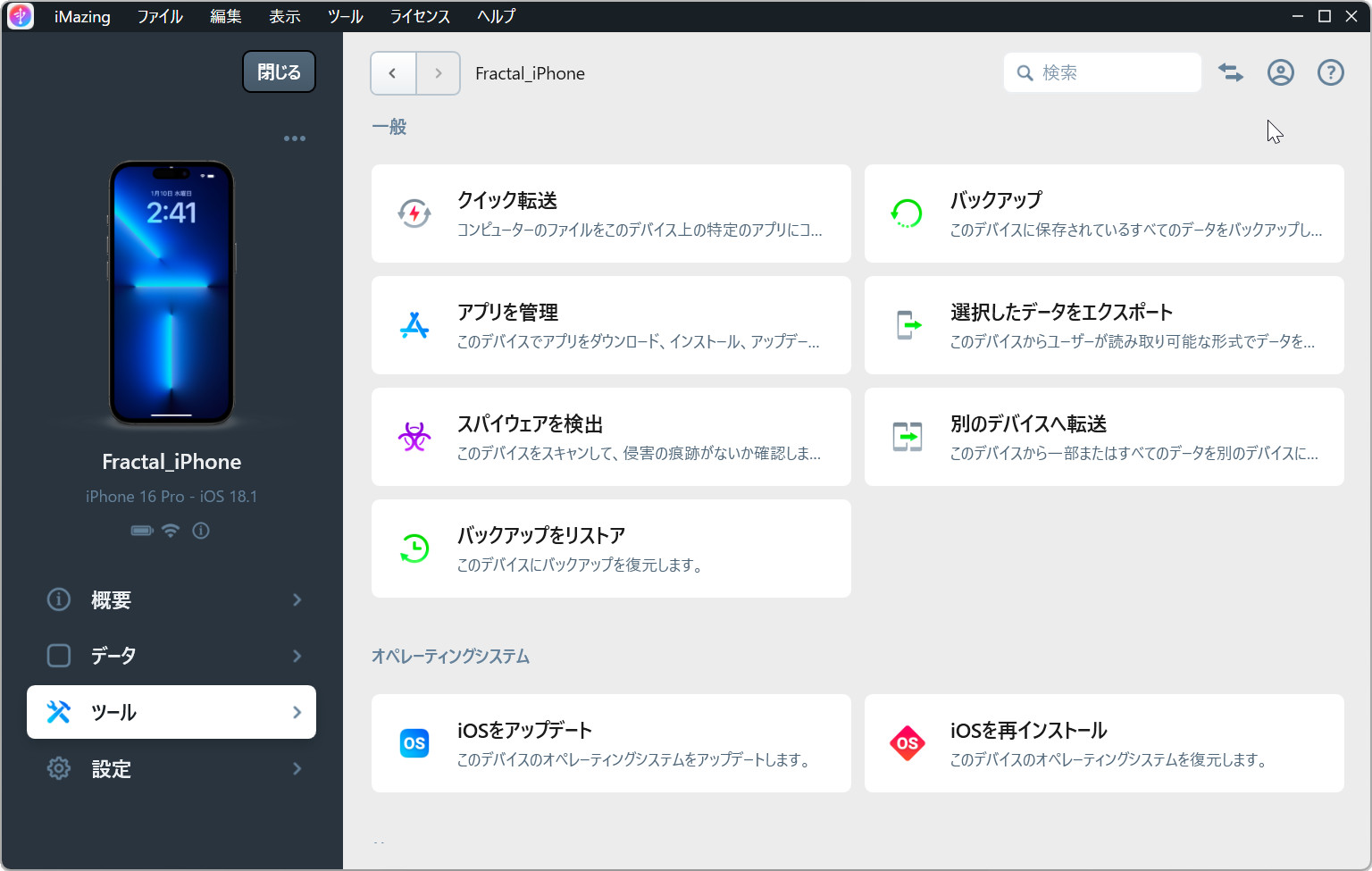Click the Fractal_iPhone name under the phone
Image resolution: width=1372 pixels, height=871 pixels.
[171, 462]
